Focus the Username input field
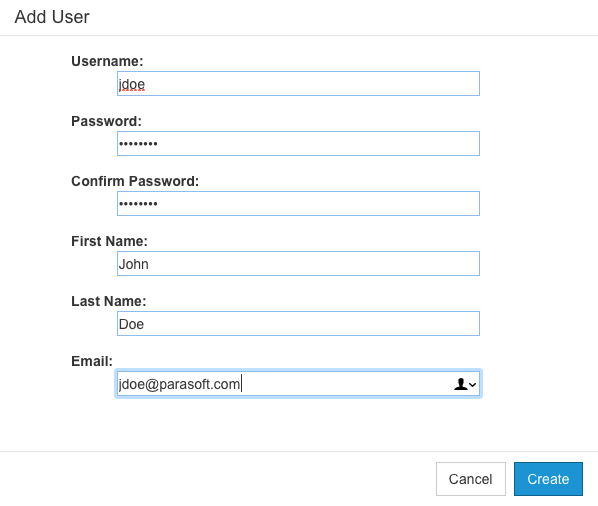This screenshot has height=506, width=598. (x=298, y=84)
